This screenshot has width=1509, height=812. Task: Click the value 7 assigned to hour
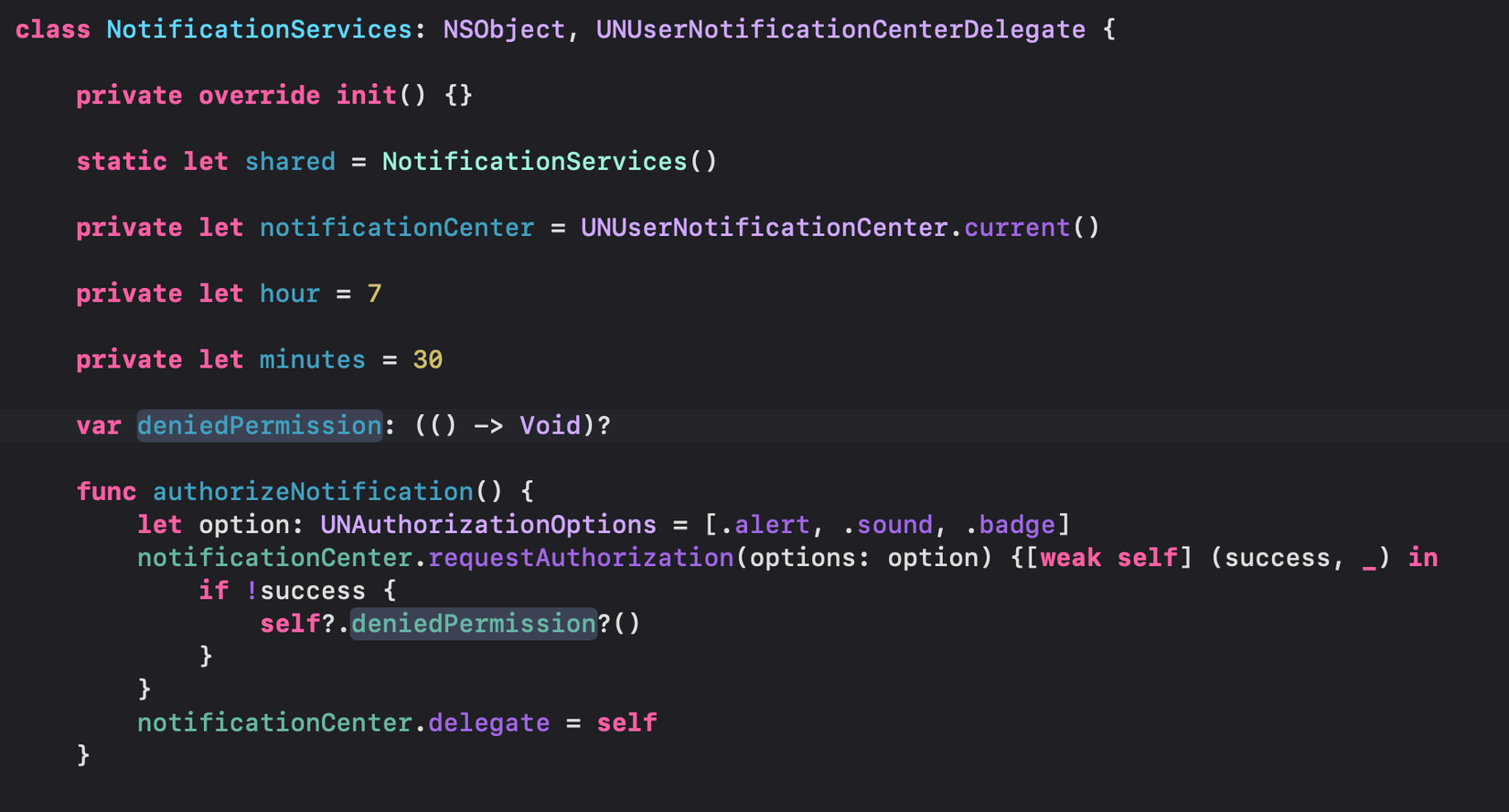[374, 294]
